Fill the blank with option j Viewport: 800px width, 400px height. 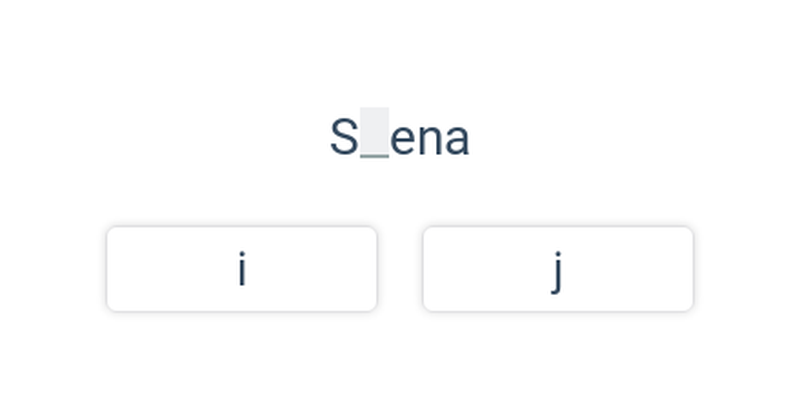(x=558, y=269)
